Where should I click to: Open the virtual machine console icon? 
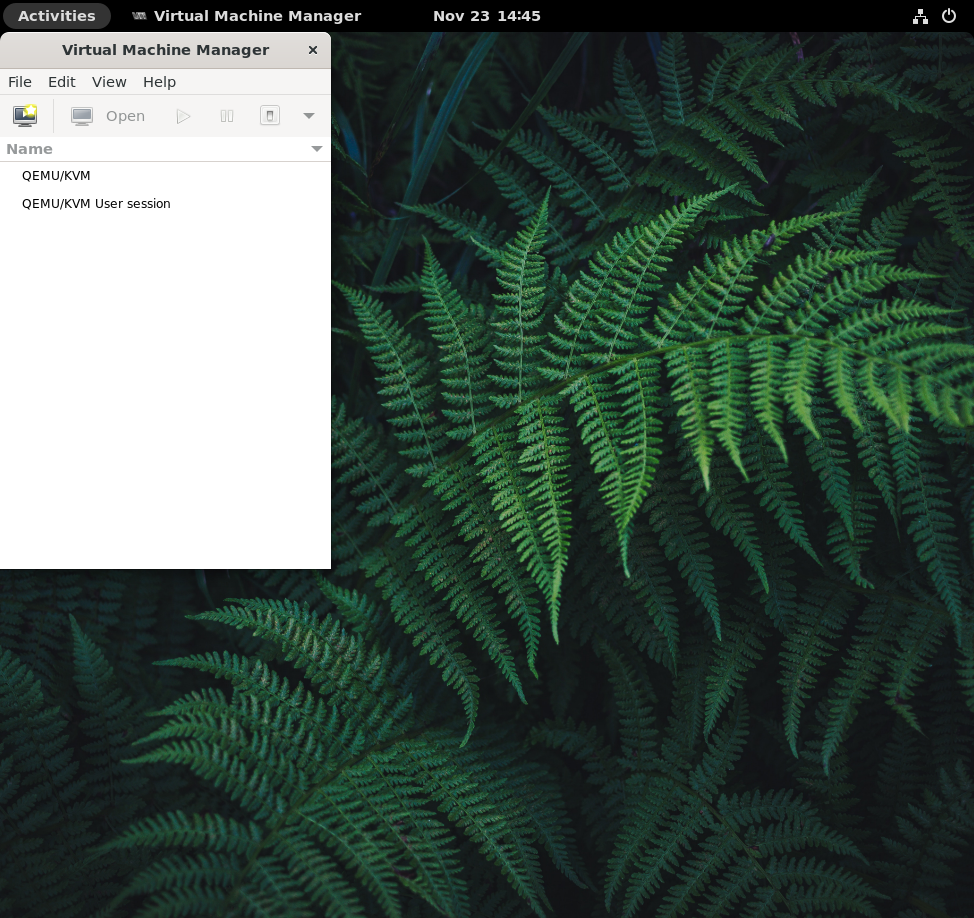(x=81, y=115)
